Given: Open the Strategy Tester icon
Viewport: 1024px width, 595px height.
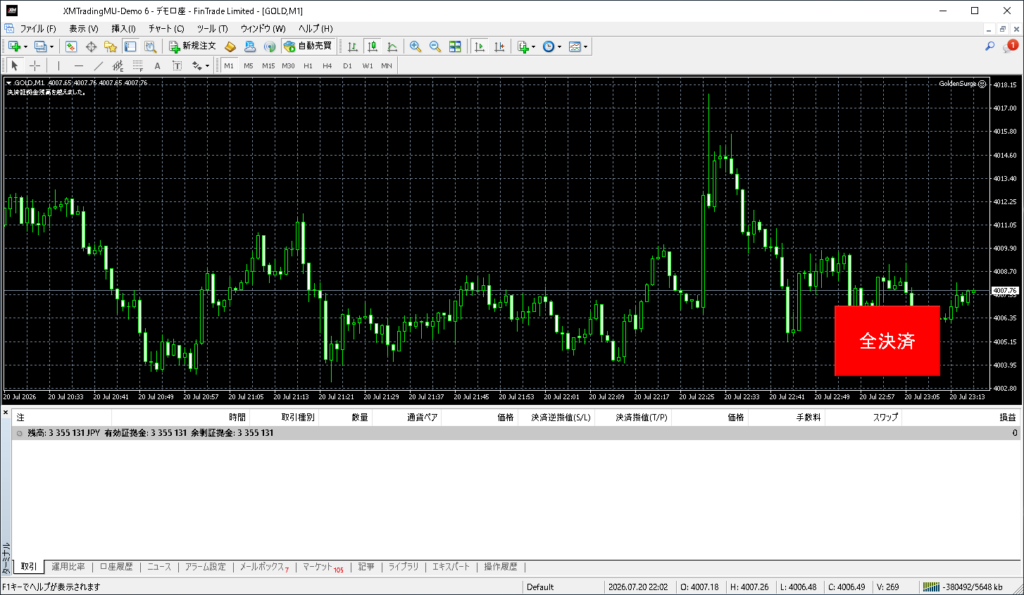Looking at the screenshot, I should pyautogui.click(x=150, y=46).
